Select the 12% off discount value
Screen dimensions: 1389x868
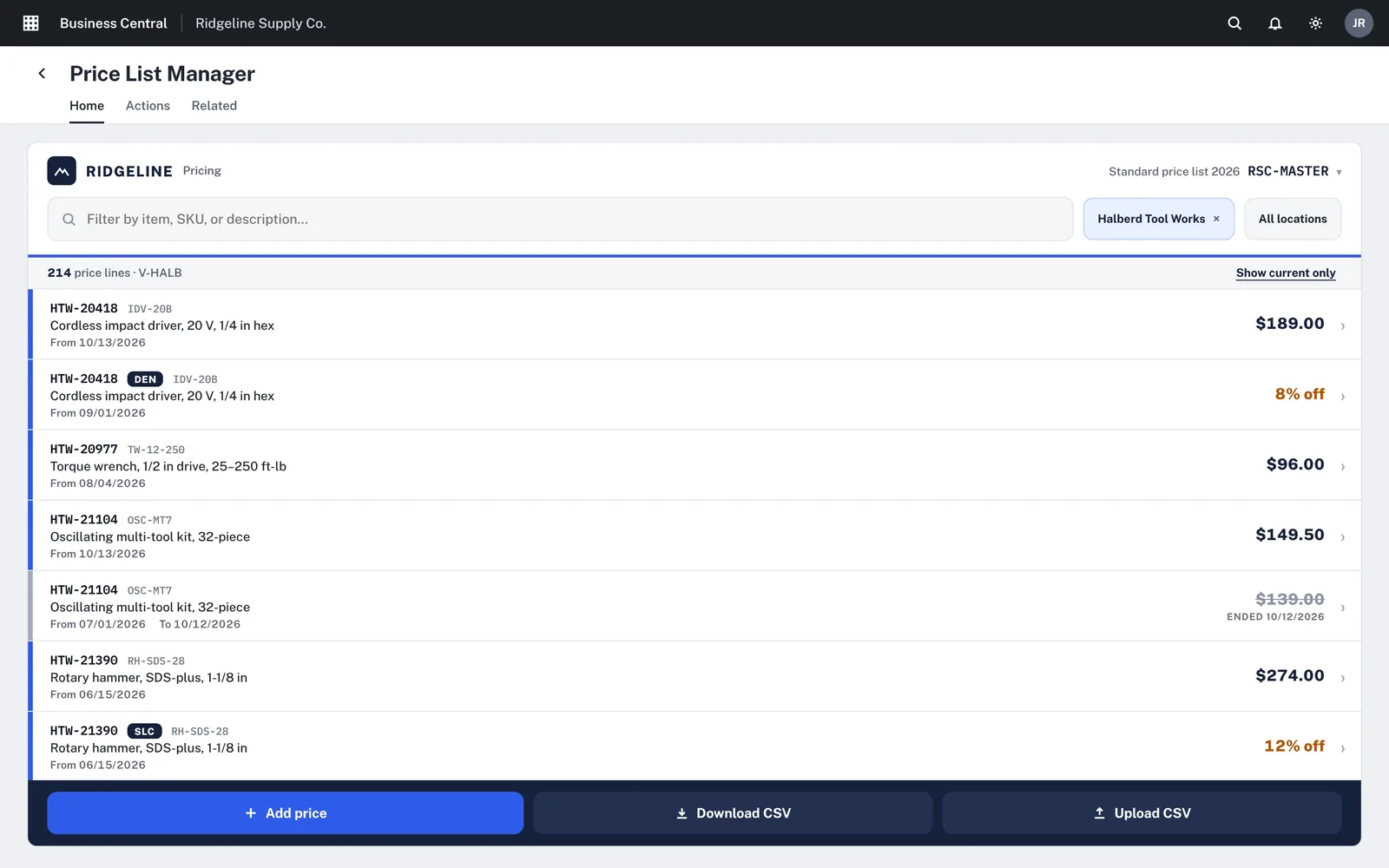(x=1294, y=746)
